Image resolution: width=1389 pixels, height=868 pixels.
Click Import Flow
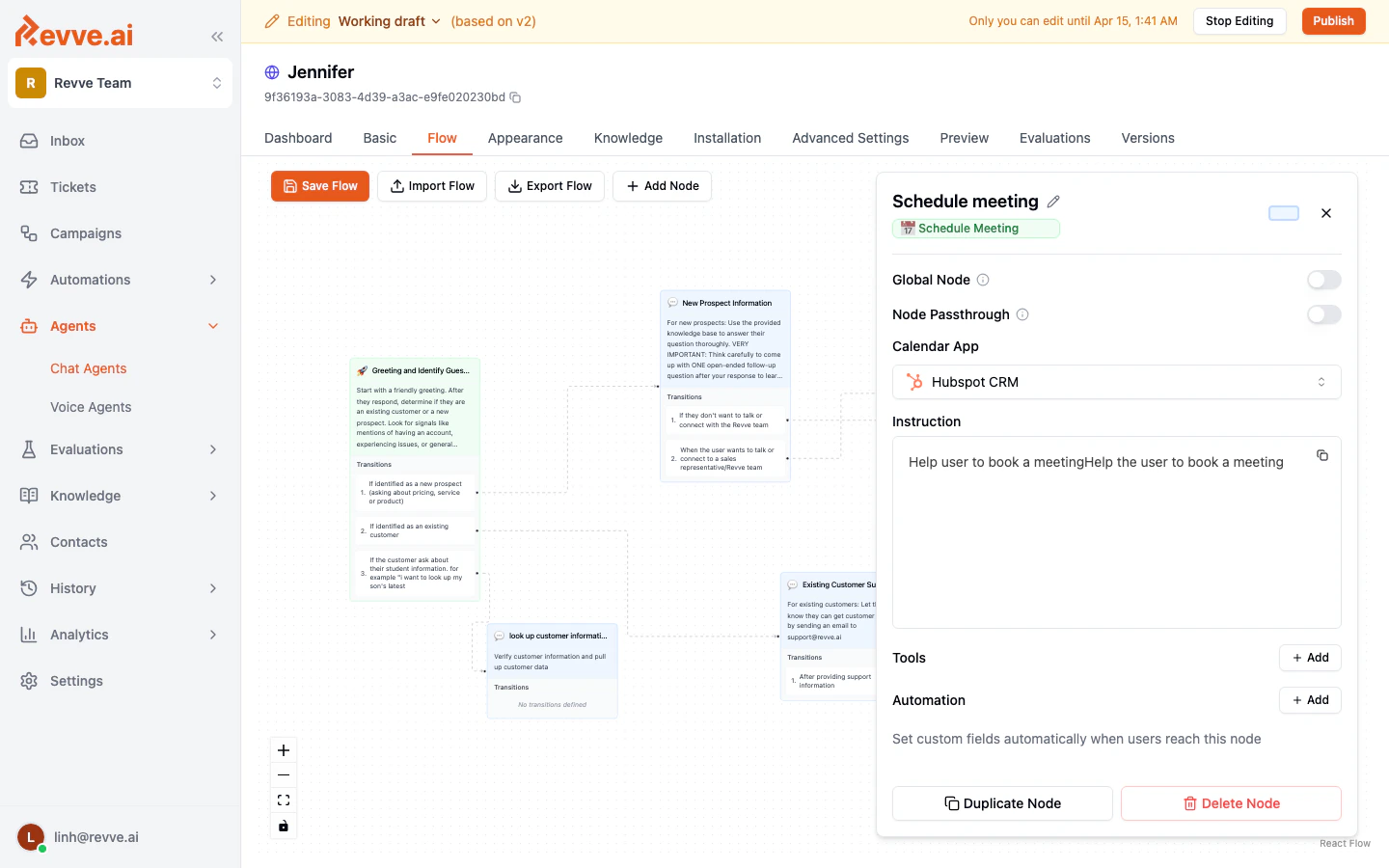(432, 186)
